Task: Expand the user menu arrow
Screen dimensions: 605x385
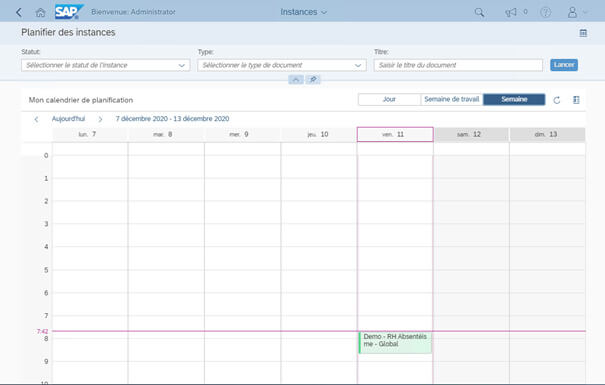Action: pos(585,12)
